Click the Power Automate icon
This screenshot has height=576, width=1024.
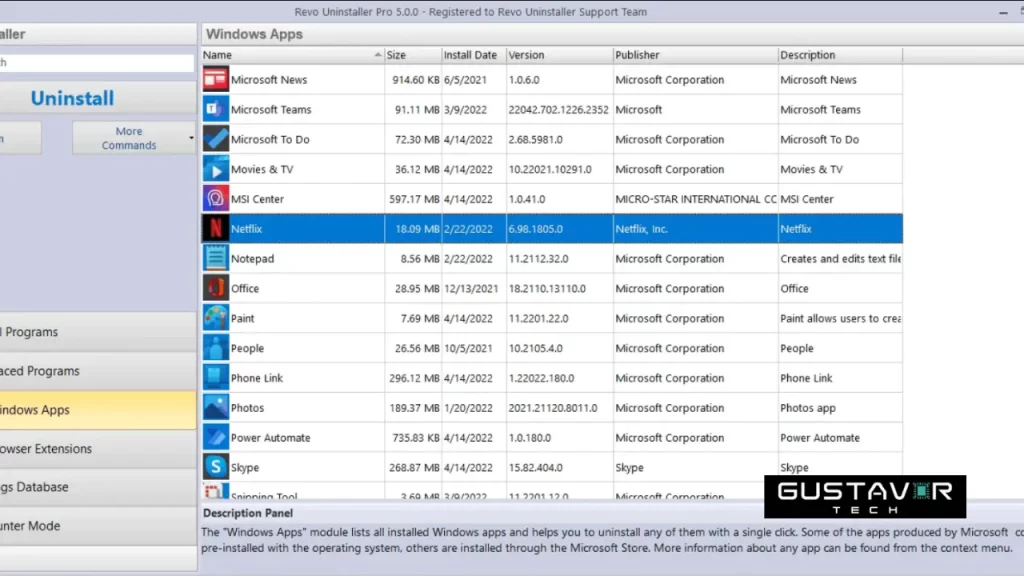(216, 437)
